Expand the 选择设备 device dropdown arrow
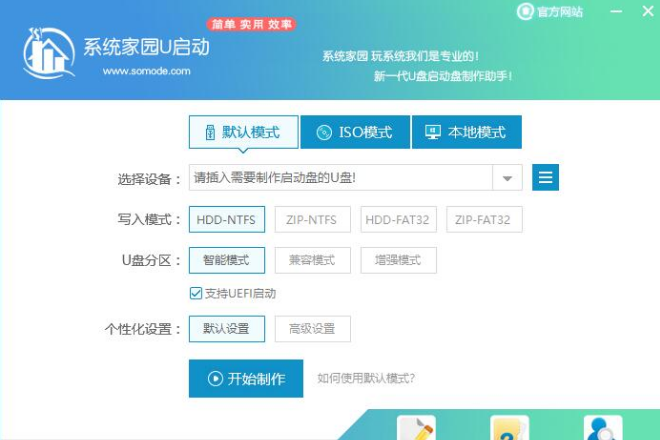Image resolution: width=660 pixels, height=440 pixels. click(507, 178)
